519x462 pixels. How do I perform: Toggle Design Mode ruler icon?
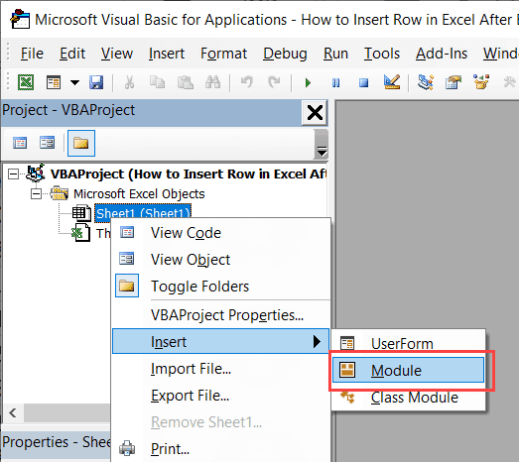392,82
